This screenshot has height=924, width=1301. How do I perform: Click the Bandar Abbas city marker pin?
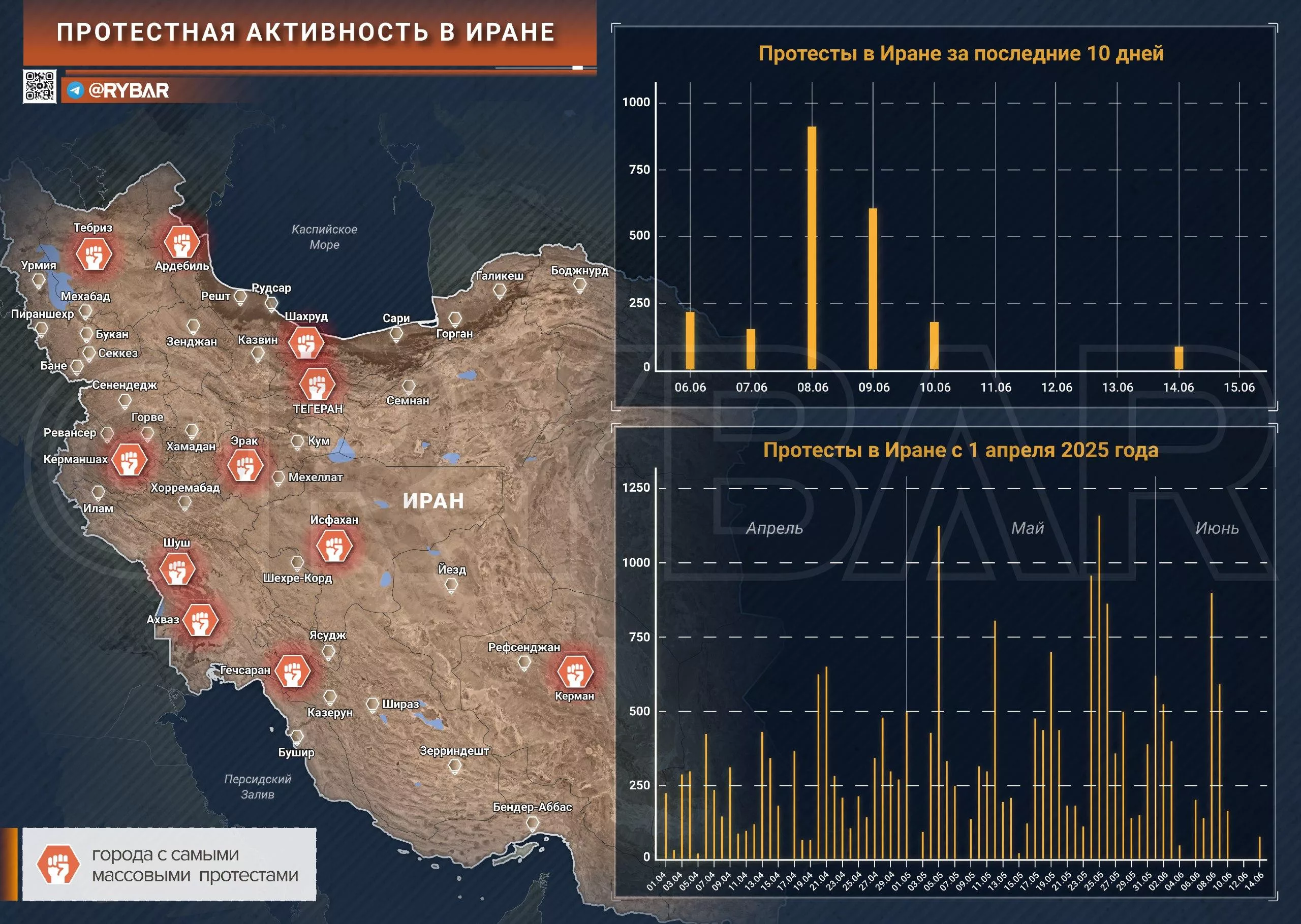532,823
